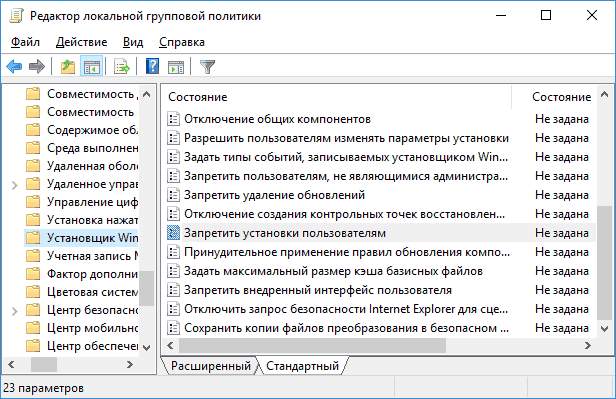
Task: Click the icon beside Сохранить копии файлов преобразования
Action: pos(173,328)
